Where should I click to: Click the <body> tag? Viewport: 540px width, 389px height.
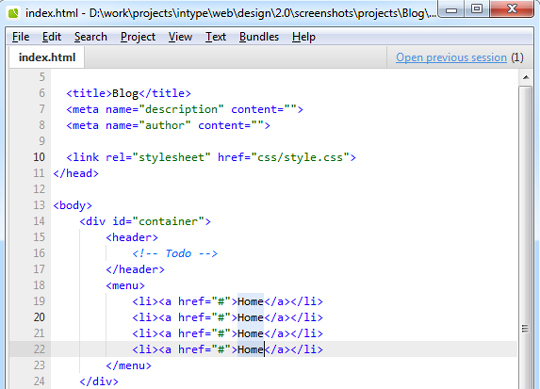(x=73, y=205)
